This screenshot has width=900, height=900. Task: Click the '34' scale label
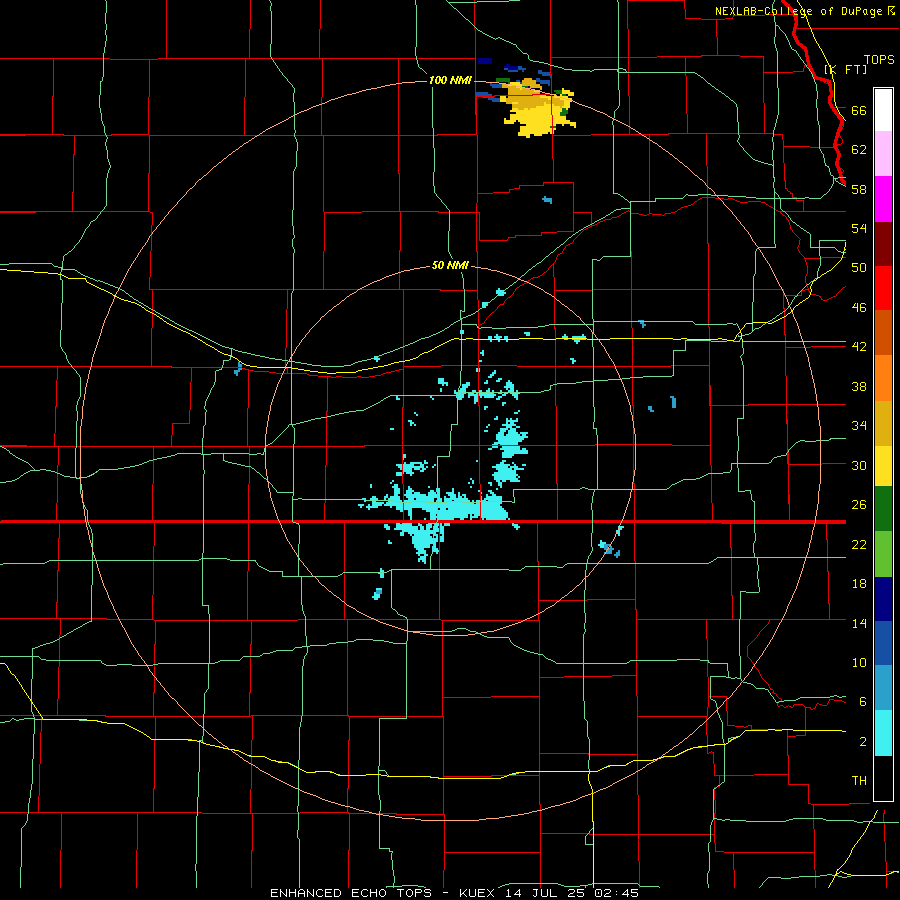click(x=859, y=426)
